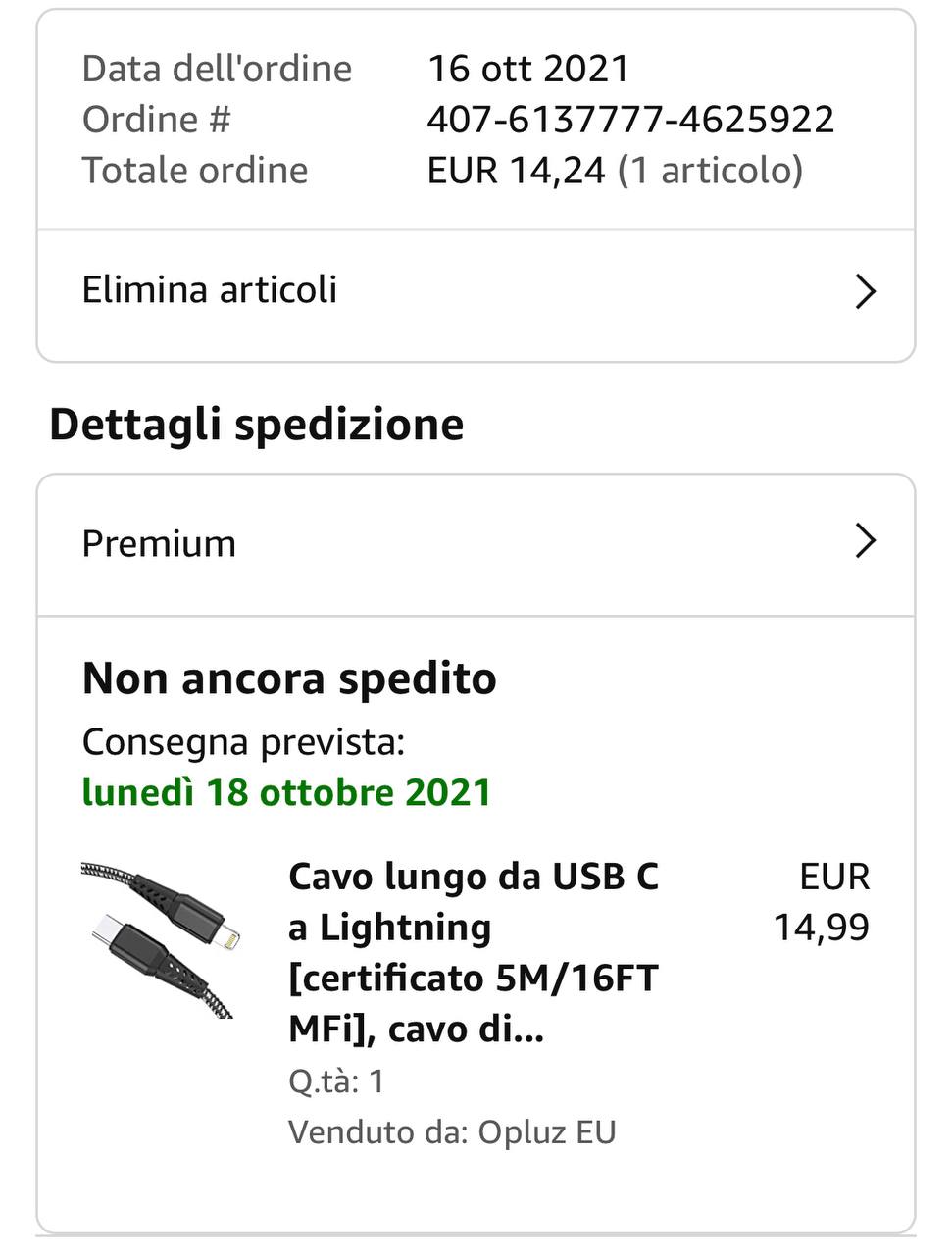Click the (1 articolo) item count
Image resolution: width=952 pixels, height=1255 pixels.
[710, 171]
